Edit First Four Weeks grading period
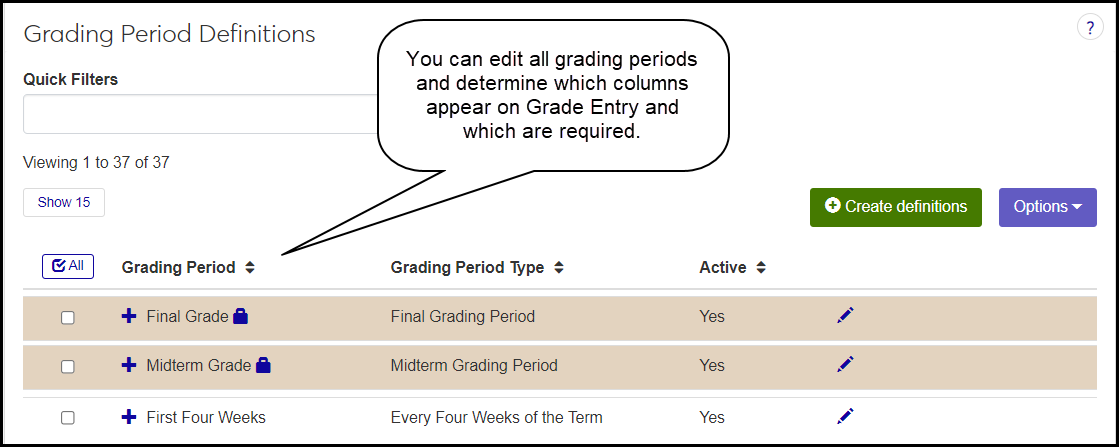 click(x=846, y=416)
